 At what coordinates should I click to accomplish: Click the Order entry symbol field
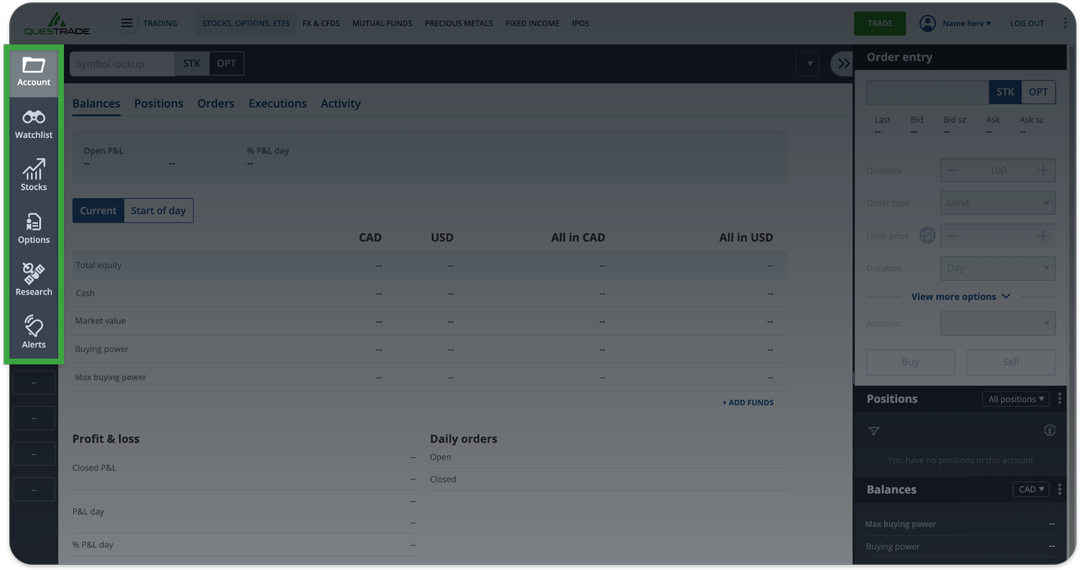[x=927, y=92]
